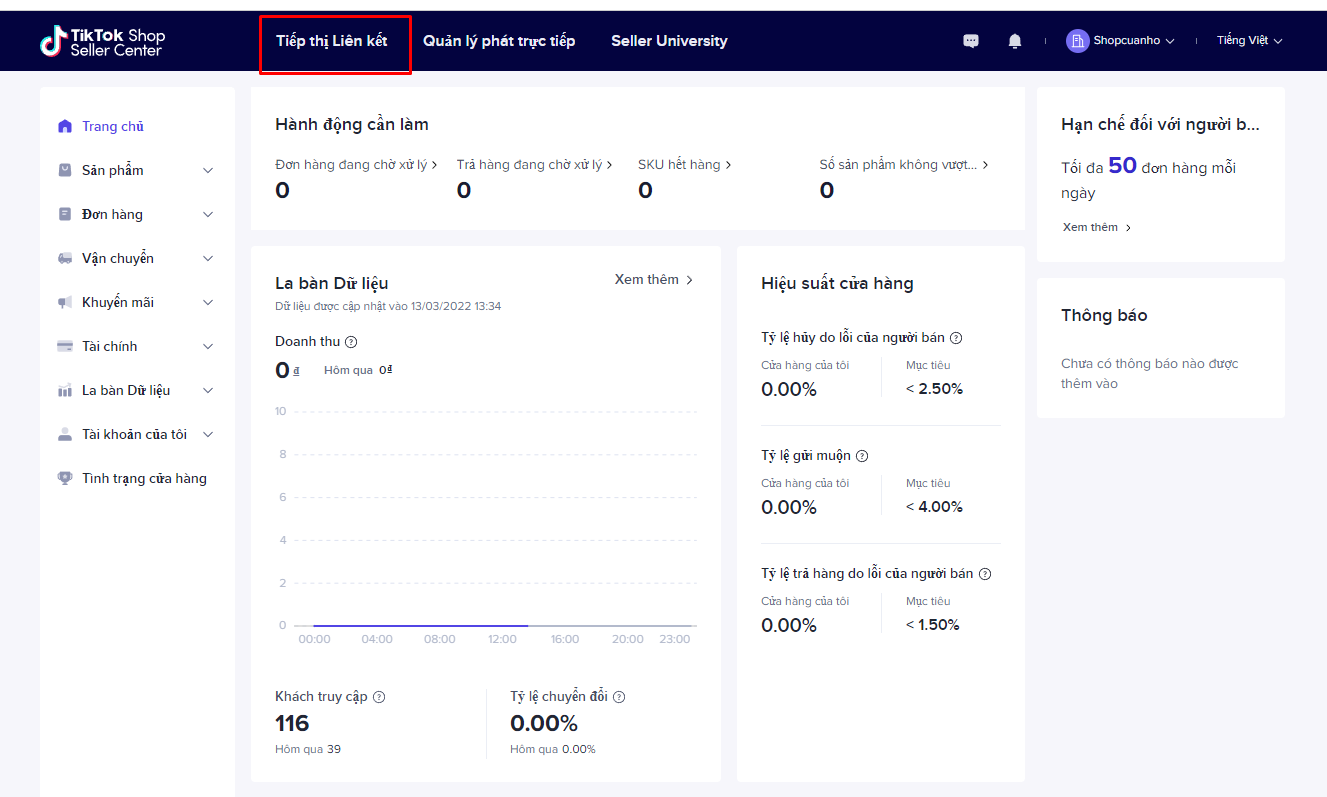Select Tình trạng cửa hàng in sidebar
The image size is (1327, 797).
click(x=144, y=478)
